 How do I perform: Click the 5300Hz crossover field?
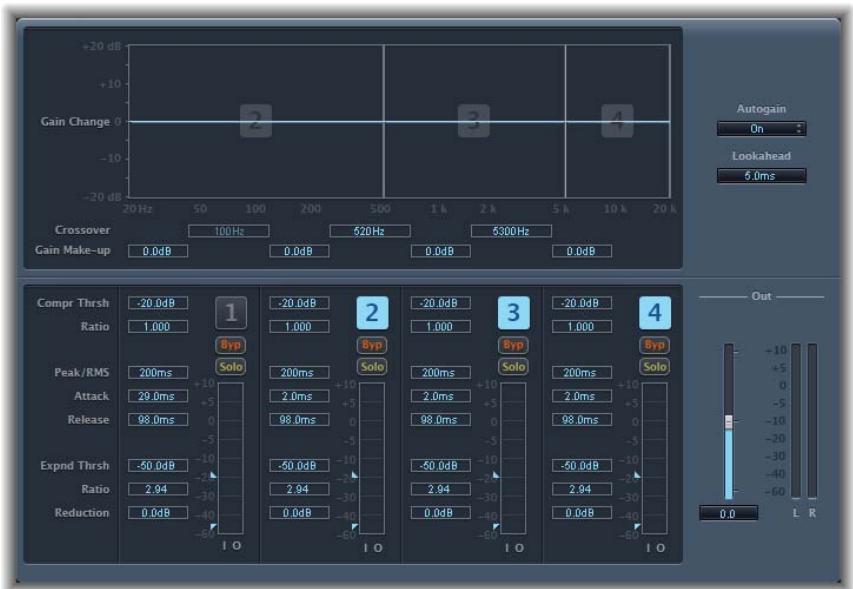511,231
